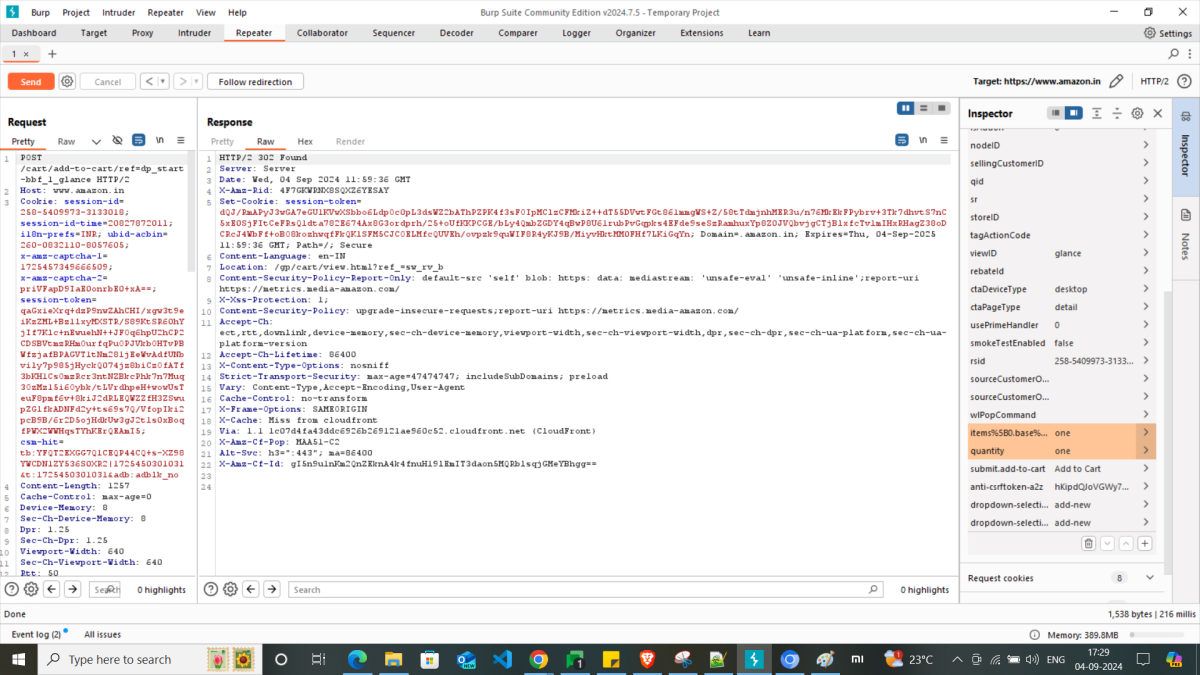Open Chrome from Windows taskbar
Viewport: 1200px width, 675px height.
point(538,660)
